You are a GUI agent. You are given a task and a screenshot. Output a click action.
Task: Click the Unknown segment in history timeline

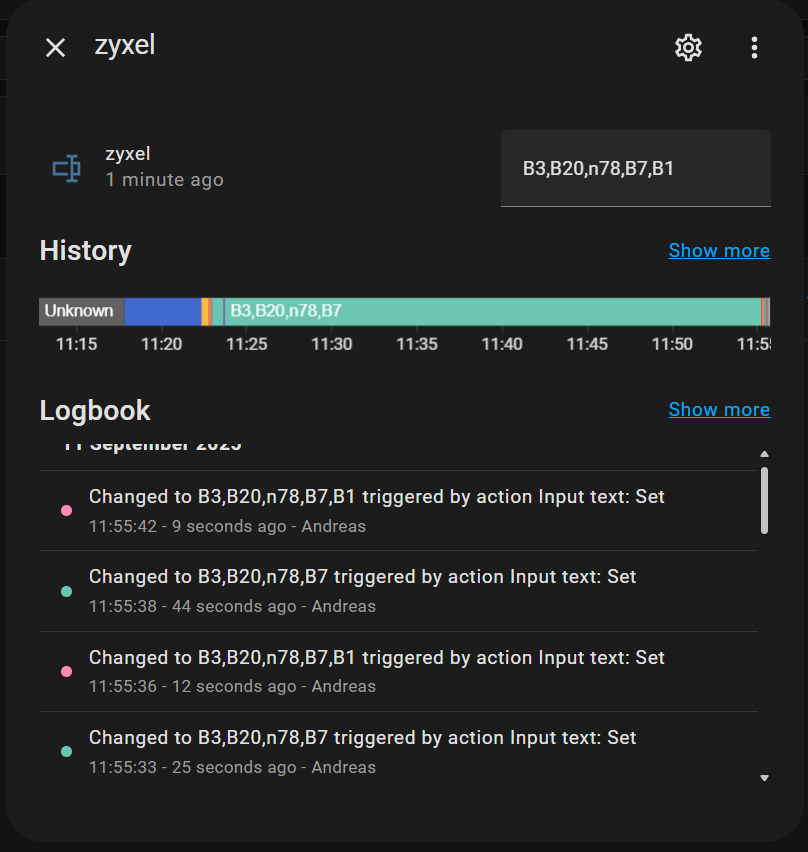click(81, 311)
